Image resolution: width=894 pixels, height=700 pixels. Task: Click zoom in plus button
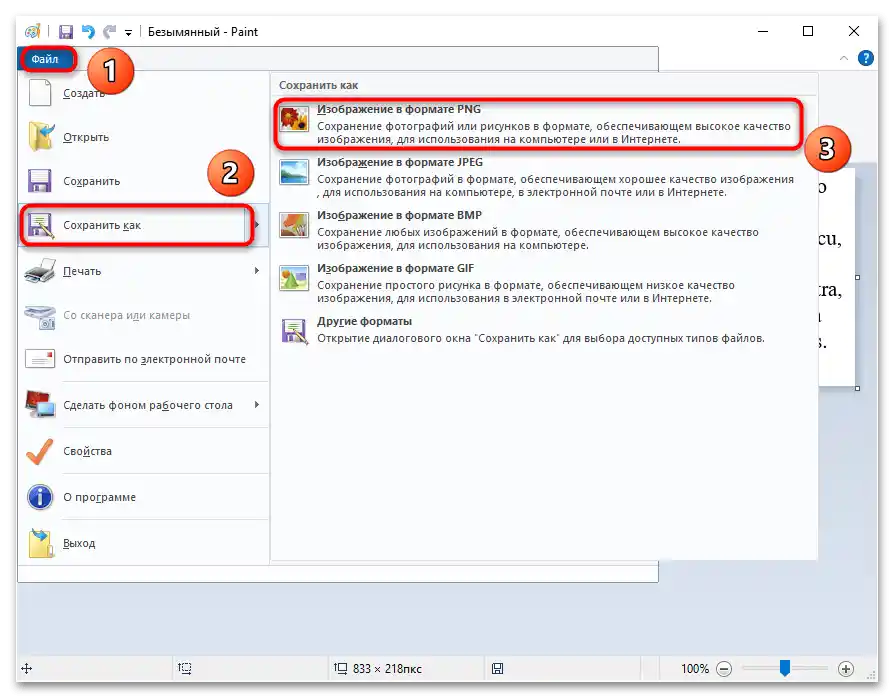(846, 669)
